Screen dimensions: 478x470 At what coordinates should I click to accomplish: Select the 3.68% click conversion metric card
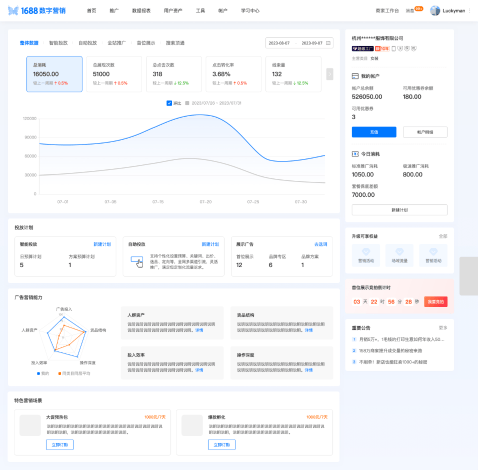coord(234,74)
